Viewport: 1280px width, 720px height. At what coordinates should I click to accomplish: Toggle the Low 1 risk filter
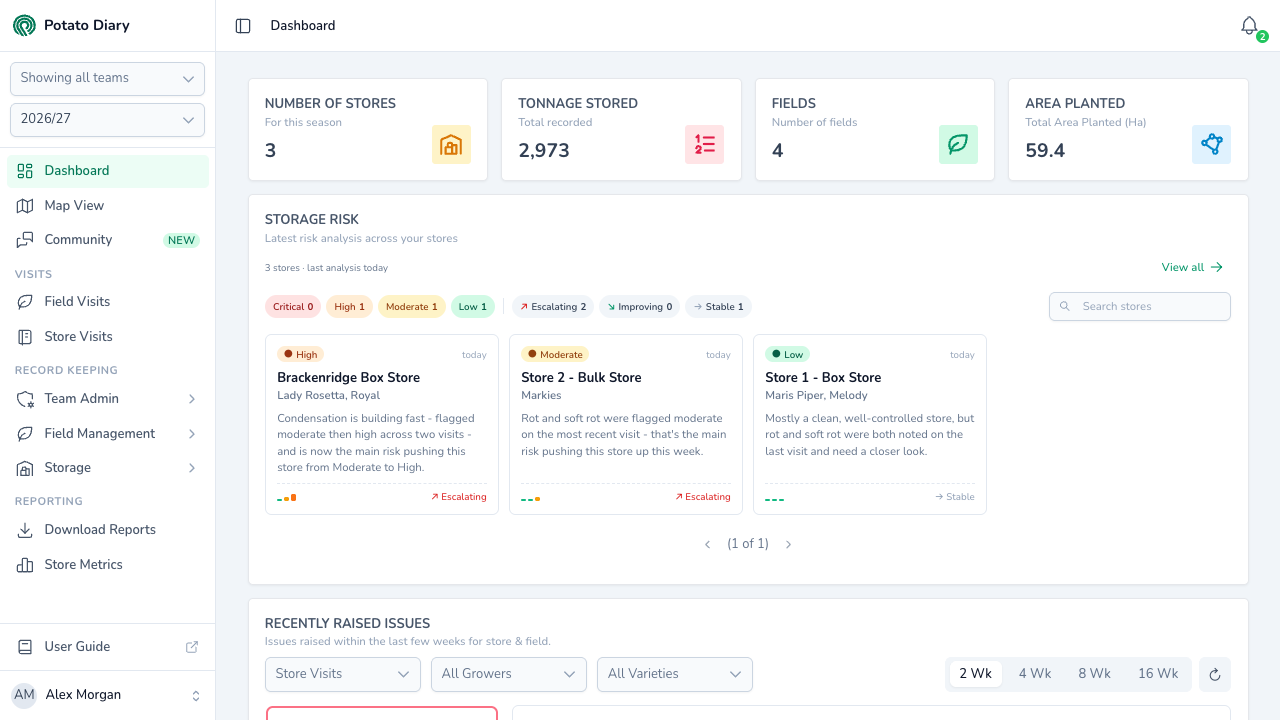(x=473, y=307)
